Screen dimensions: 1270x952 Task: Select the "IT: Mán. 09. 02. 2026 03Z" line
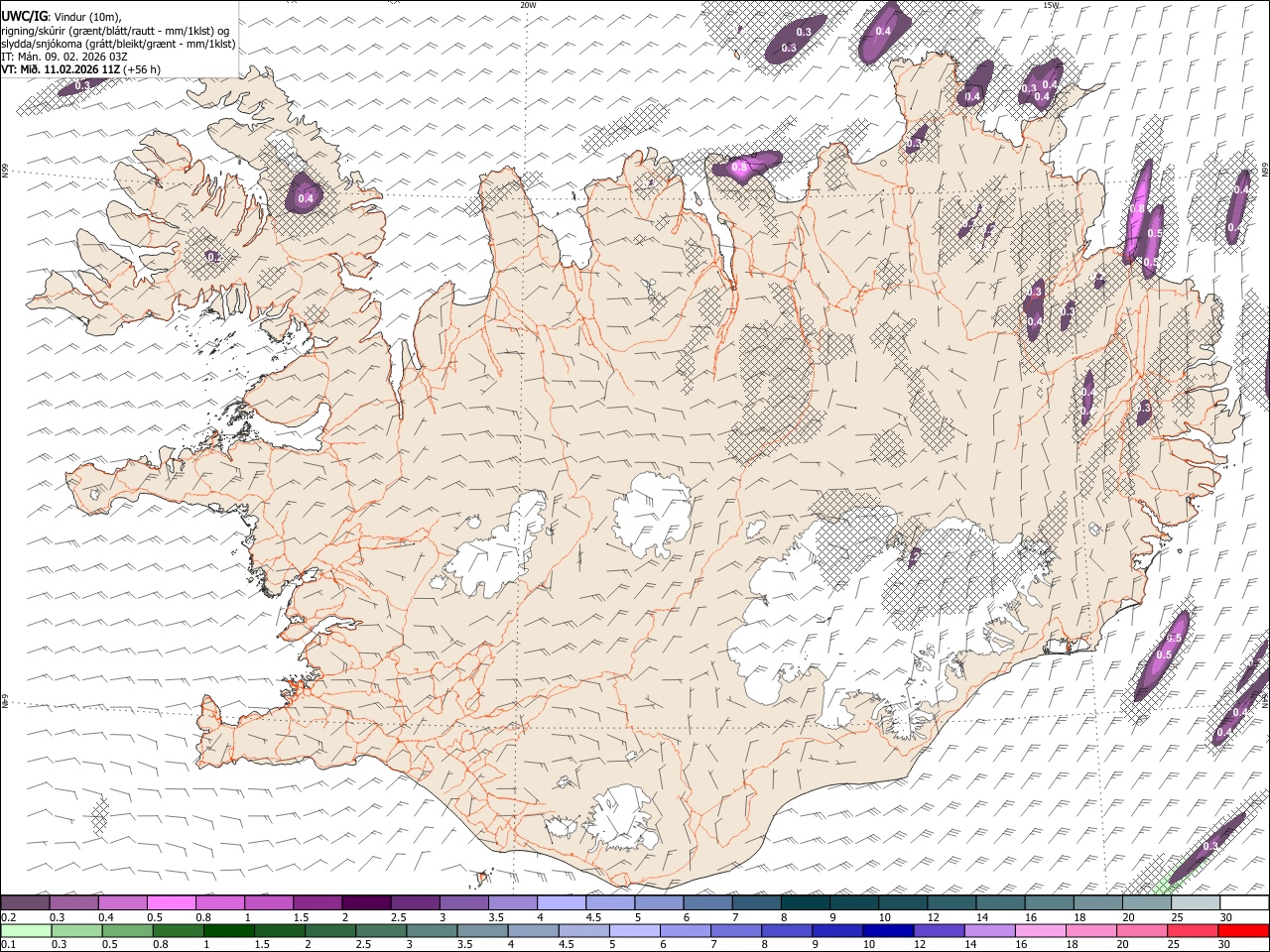tap(64, 57)
